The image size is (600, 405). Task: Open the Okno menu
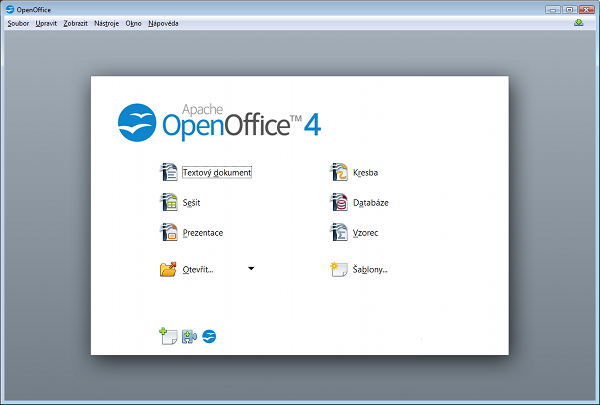click(x=134, y=23)
